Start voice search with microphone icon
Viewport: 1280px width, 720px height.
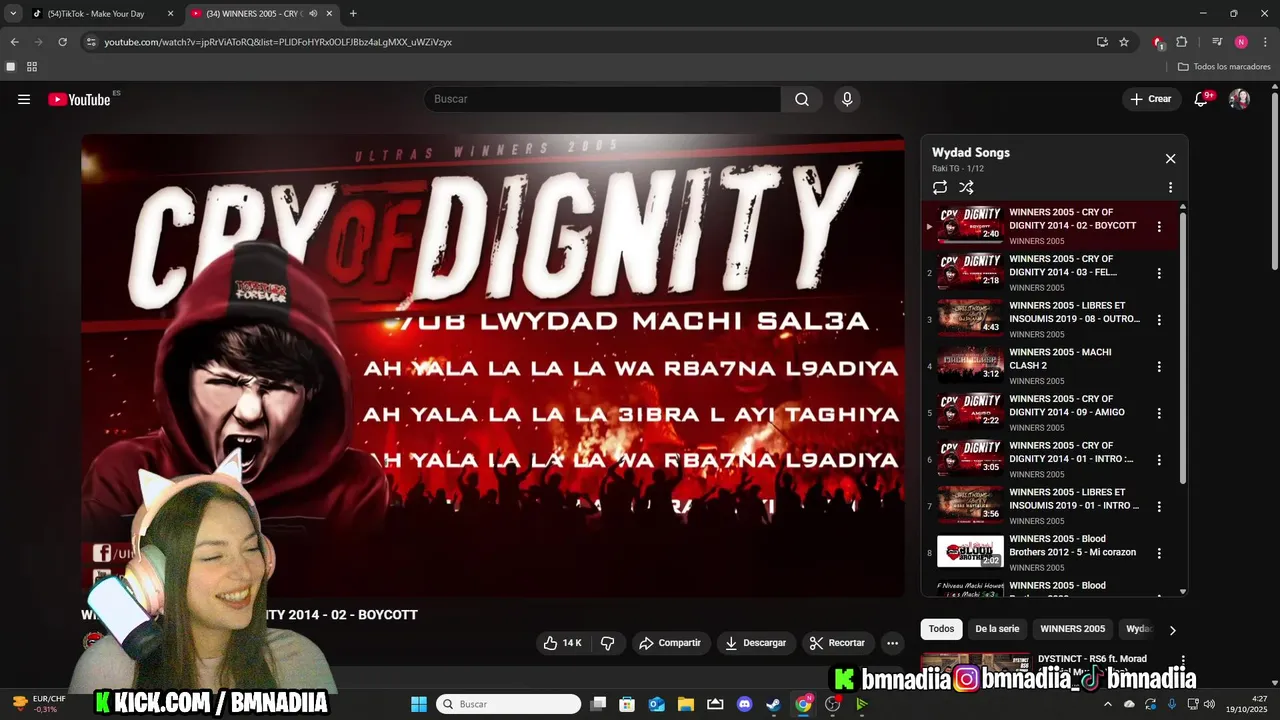pos(847,99)
